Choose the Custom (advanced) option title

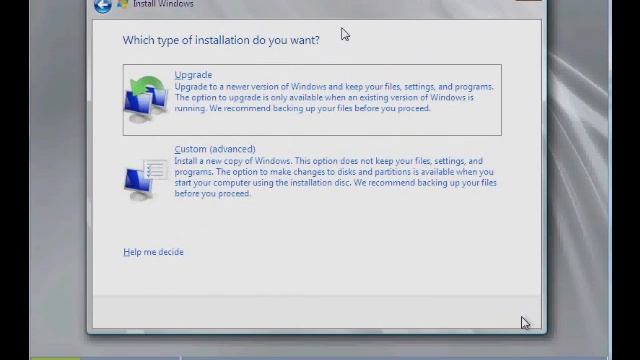click(215, 149)
